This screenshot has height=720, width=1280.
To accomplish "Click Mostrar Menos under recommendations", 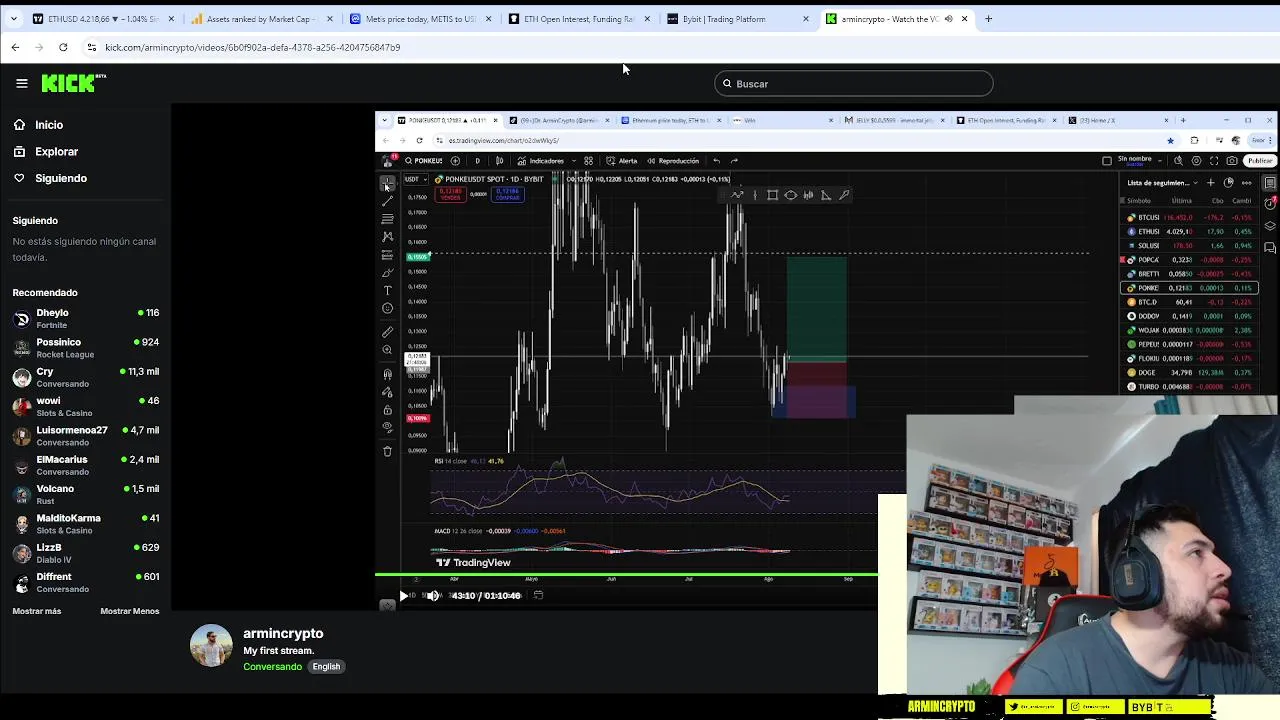I will click(x=129, y=611).
